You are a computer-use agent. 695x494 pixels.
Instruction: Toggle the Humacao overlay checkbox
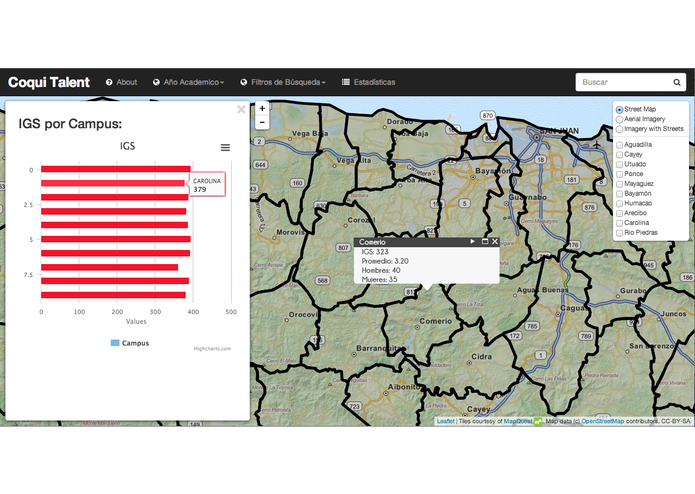tap(620, 203)
